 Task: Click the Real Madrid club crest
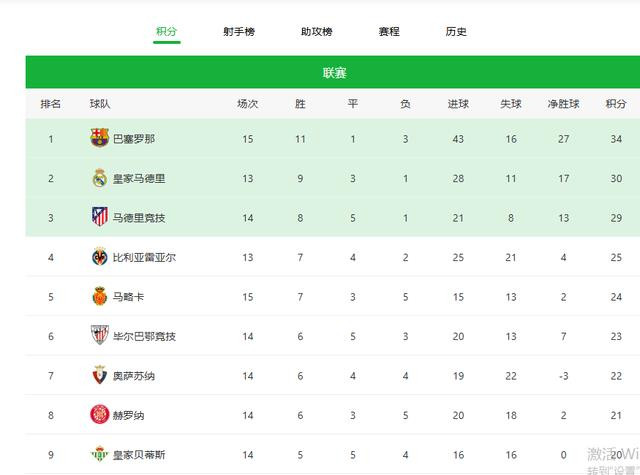(x=100, y=178)
